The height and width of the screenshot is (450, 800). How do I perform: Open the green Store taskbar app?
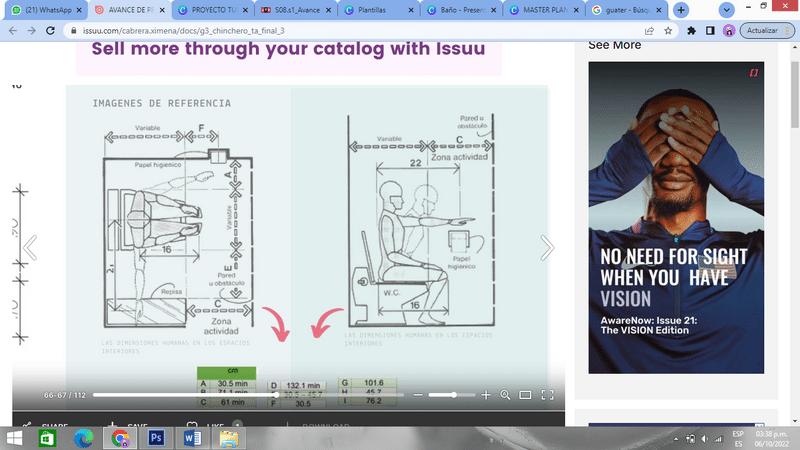tap(47, 438)
